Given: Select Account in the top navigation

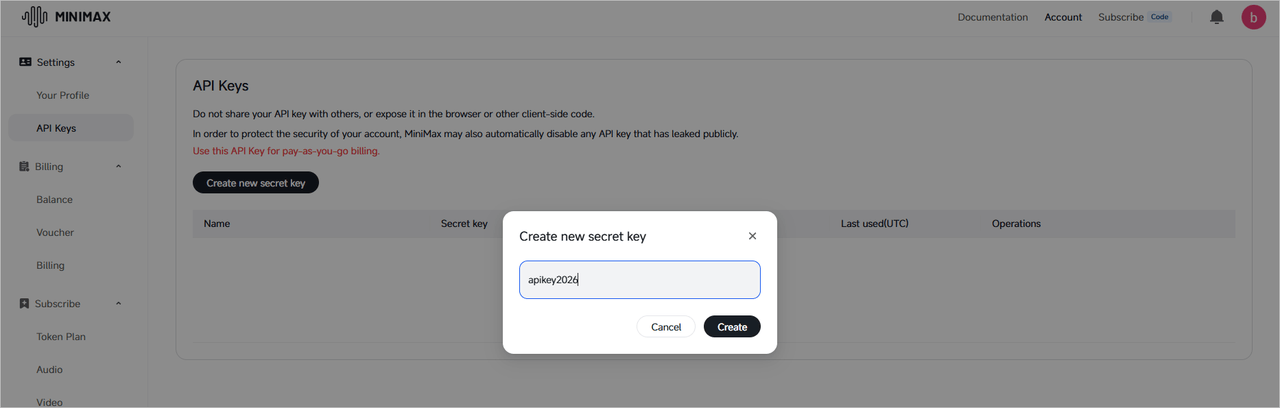Looking at the screenshot, I should point(1063,17).
